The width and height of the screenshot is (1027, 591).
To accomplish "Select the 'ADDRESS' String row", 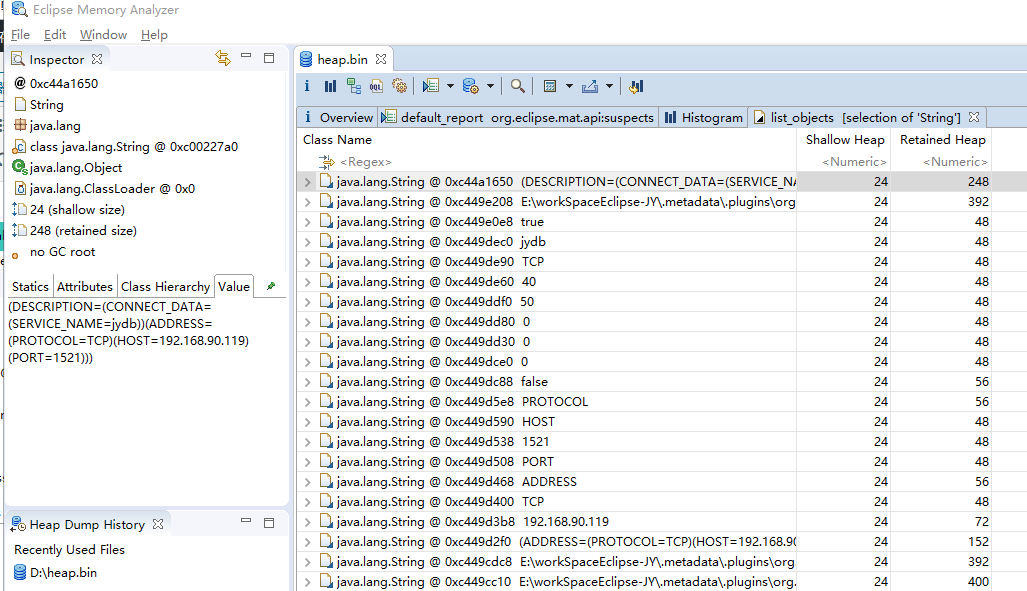I will (645, 482).
